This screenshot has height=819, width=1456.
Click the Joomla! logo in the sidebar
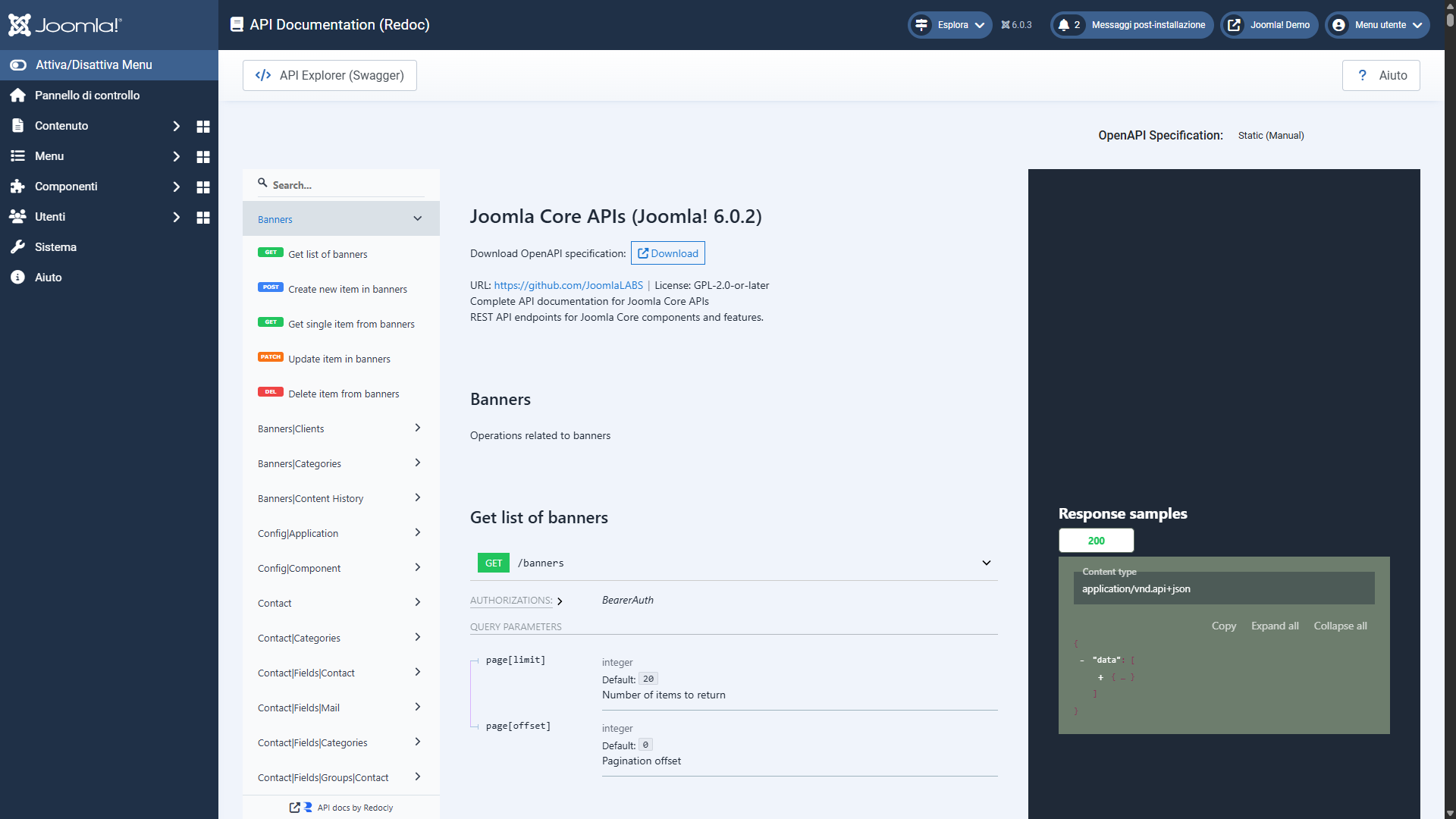point(65,25)
